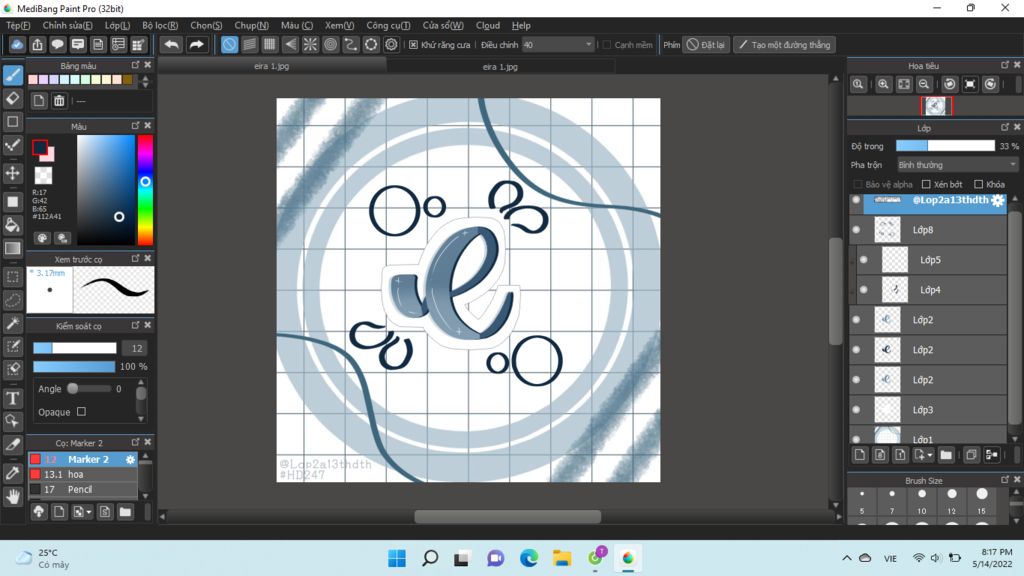
Task: Click the cloud save icon in the toolbar
Action: coord(16,44)
